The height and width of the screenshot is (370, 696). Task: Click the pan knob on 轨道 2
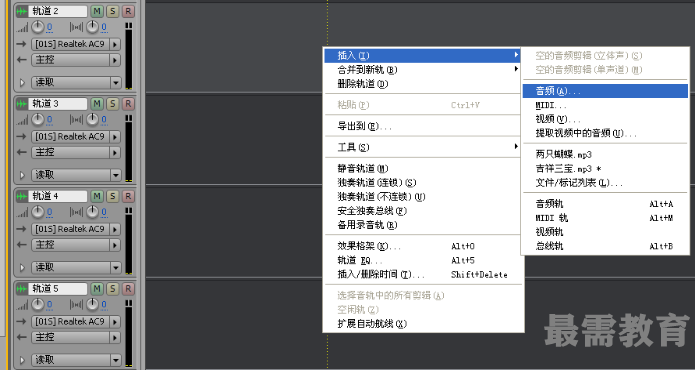click(x=92, y=28)
